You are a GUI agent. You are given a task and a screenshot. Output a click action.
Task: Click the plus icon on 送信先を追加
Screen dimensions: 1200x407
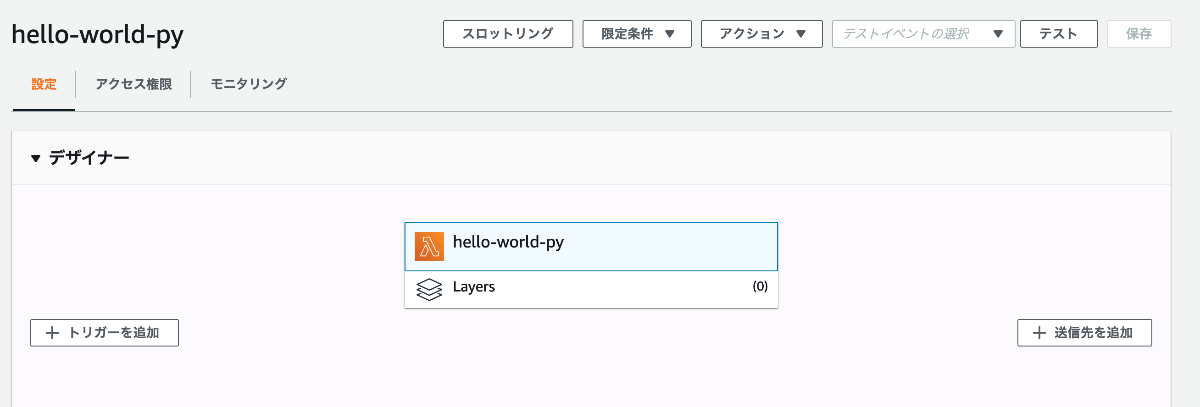pyautogui.click(x=1039, y=333)
